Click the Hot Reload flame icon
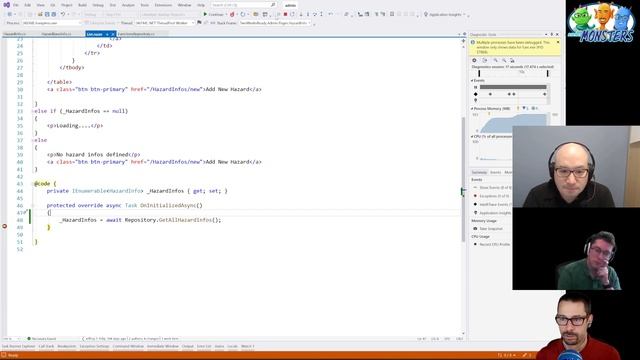This screenshot has height=360, width=640. 232,14
